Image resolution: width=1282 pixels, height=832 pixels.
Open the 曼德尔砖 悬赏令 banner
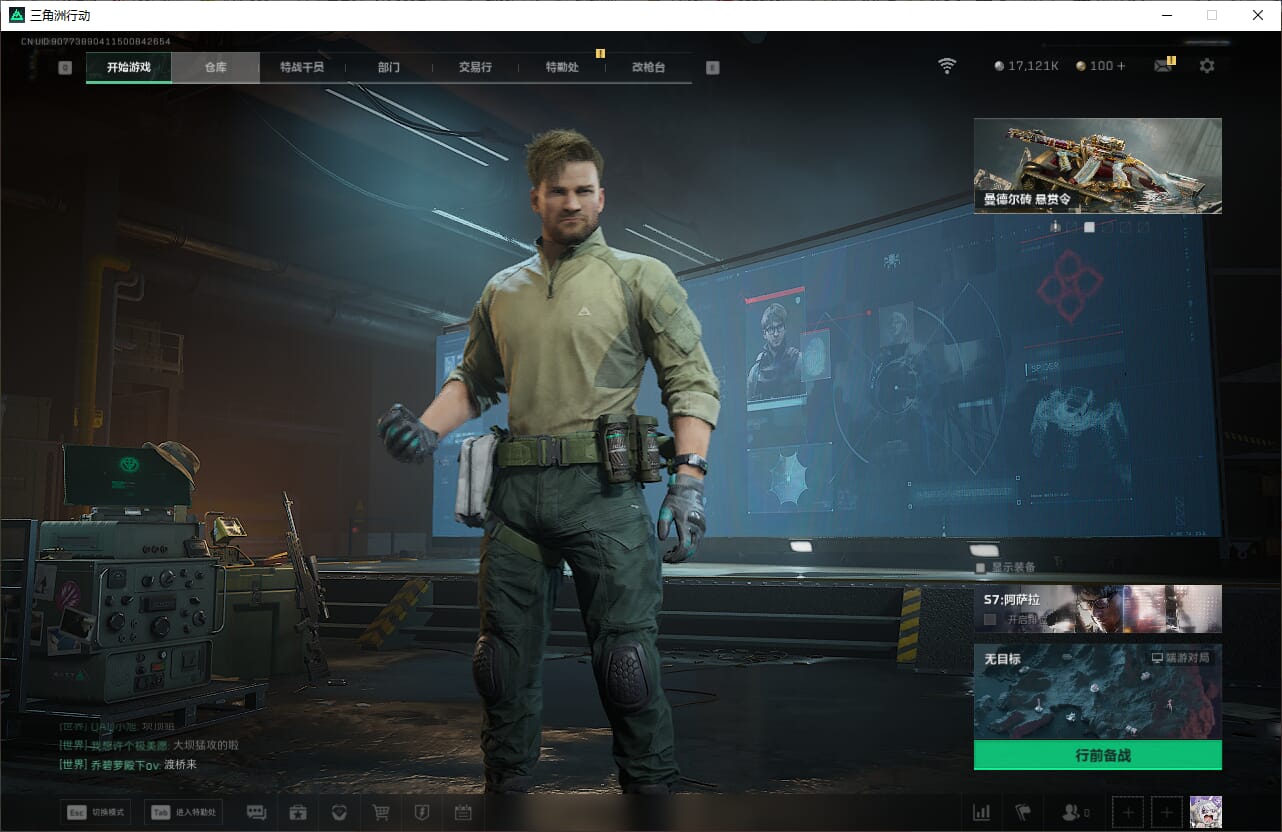[x=1097, y=165]
